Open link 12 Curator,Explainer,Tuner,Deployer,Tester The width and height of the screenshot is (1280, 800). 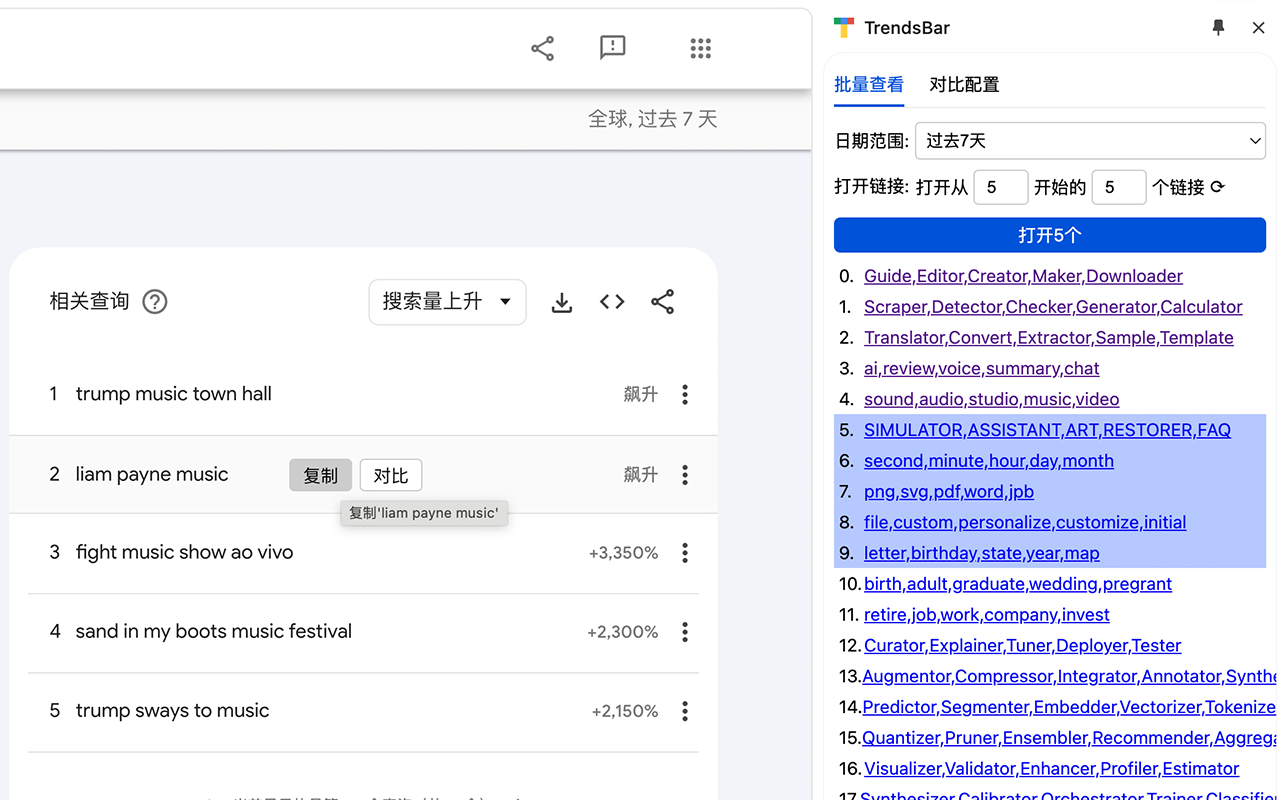click(1022, 646)
